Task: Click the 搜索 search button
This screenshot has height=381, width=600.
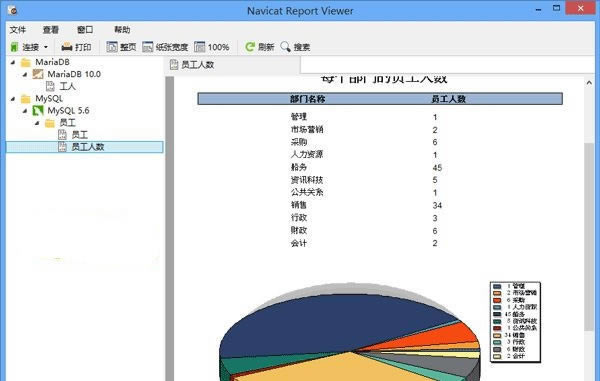Action: click(x=295, y=47)
